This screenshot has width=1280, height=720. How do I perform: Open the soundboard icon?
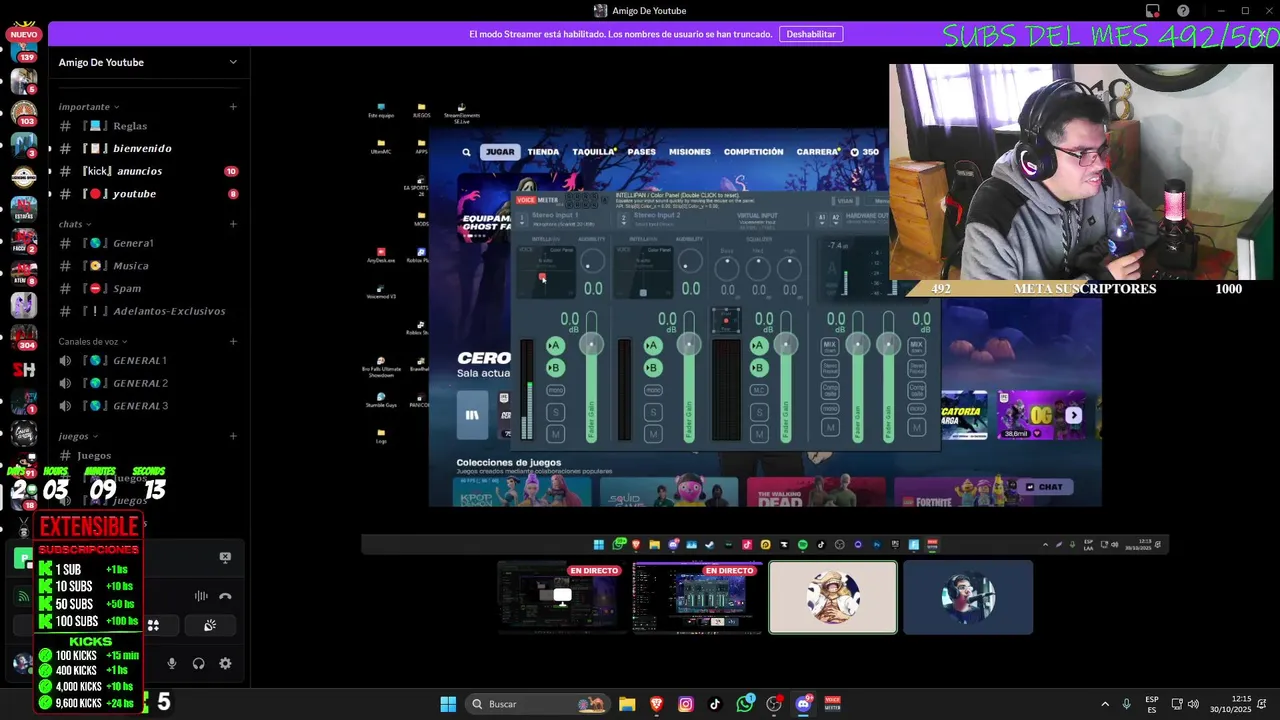click(210, 625)
